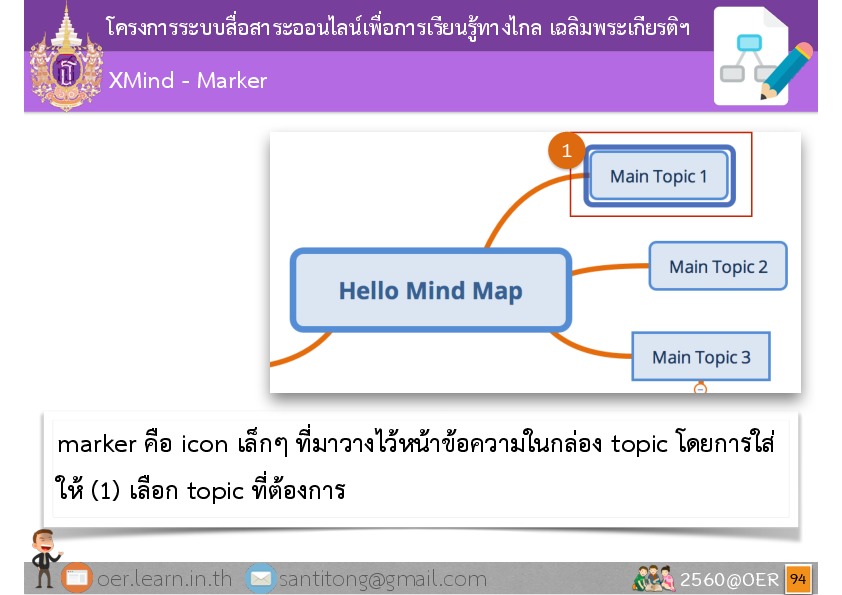Image resolution: width=842 pixels, height=595 pixels.
Task: Click the royal emblem logo in the header
Action: 66,58
